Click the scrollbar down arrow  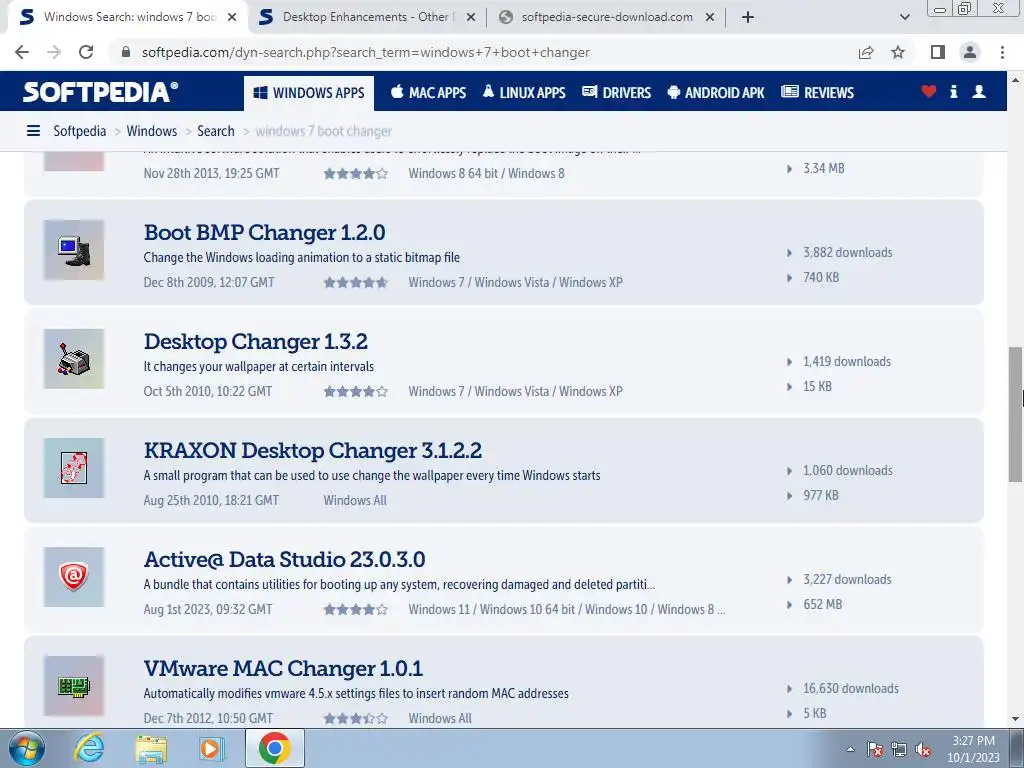(1015, 719)
